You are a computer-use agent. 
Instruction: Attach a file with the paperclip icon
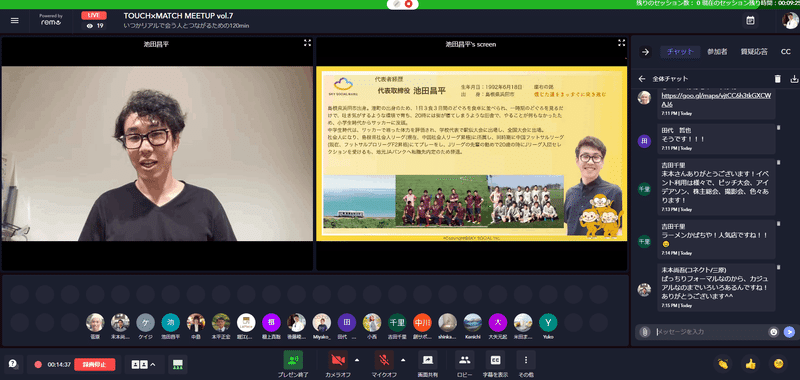click(645, 332)
